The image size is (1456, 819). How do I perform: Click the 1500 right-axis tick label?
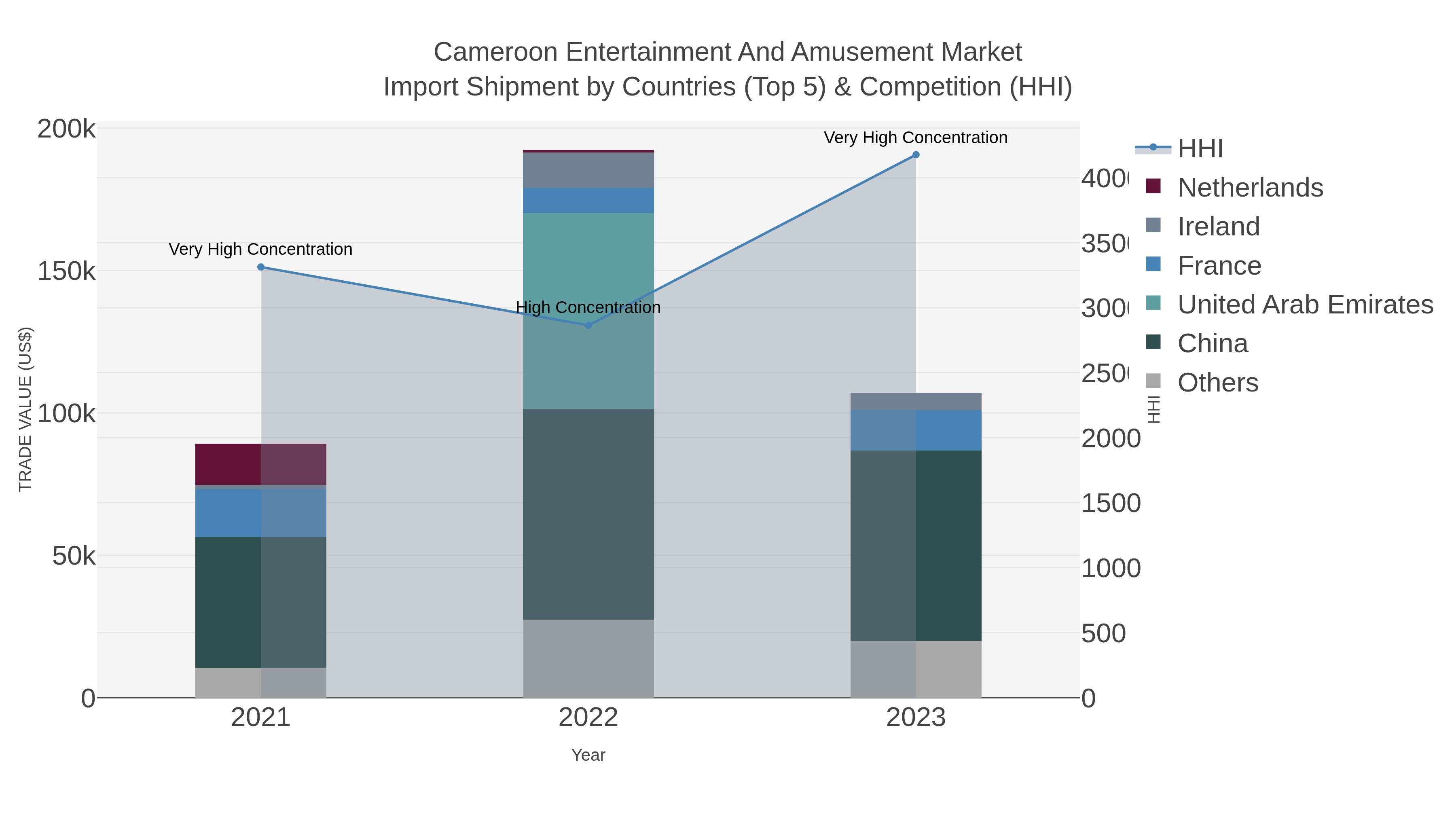click(1111, 503)
